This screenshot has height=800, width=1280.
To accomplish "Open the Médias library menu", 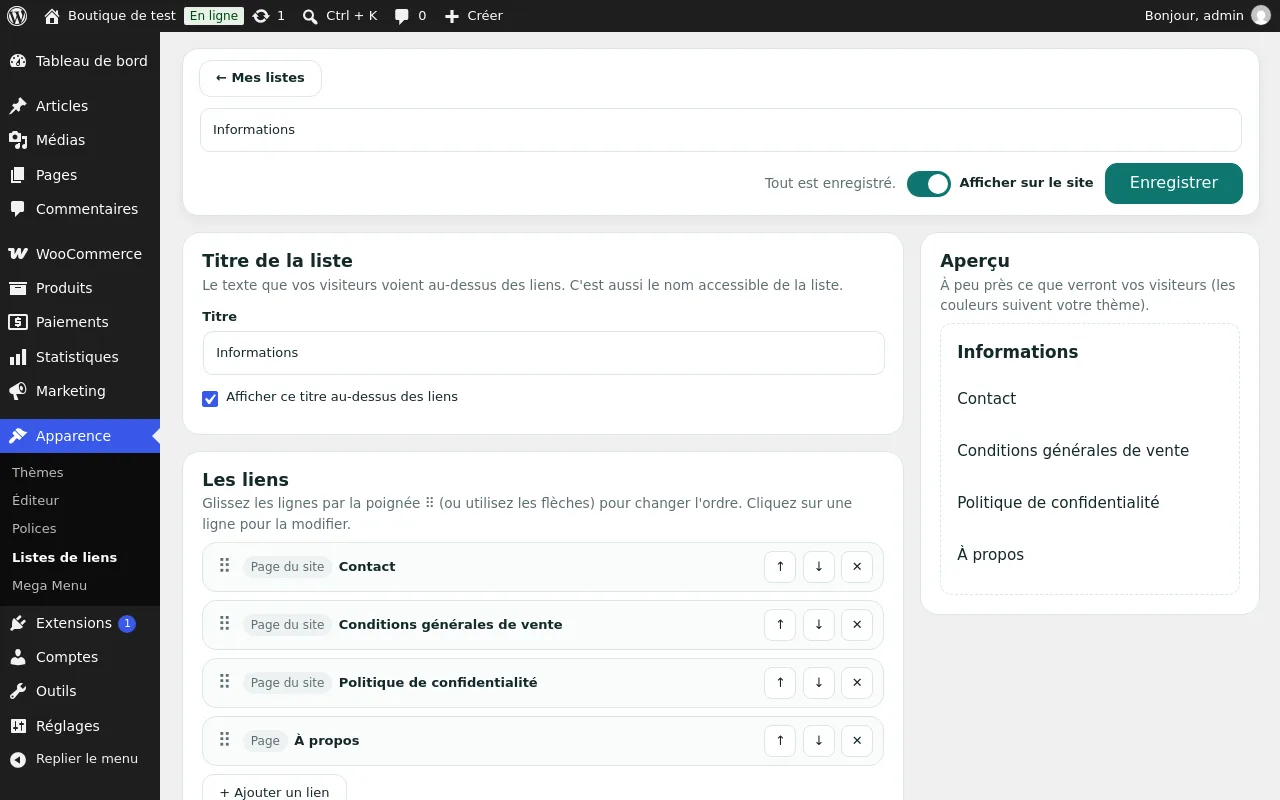I will (x=80, y=140).
